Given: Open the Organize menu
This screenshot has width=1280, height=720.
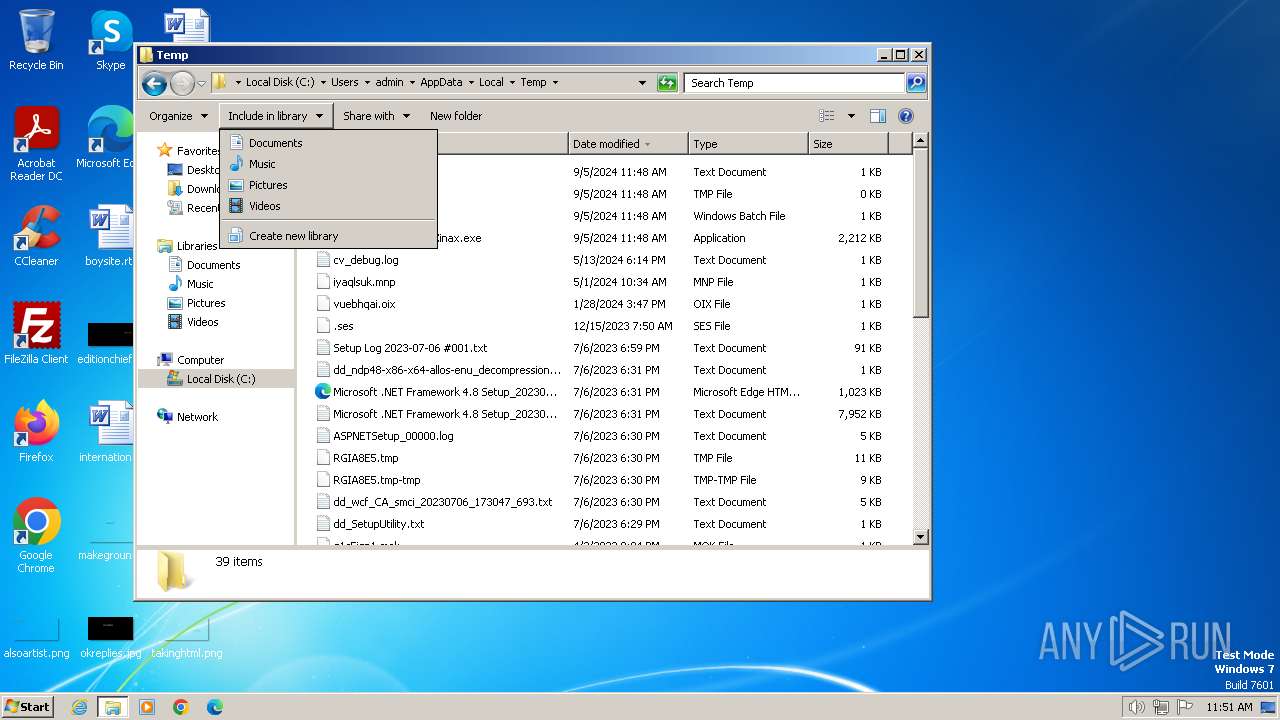Looking at the screenshot, I should (178, 116).
